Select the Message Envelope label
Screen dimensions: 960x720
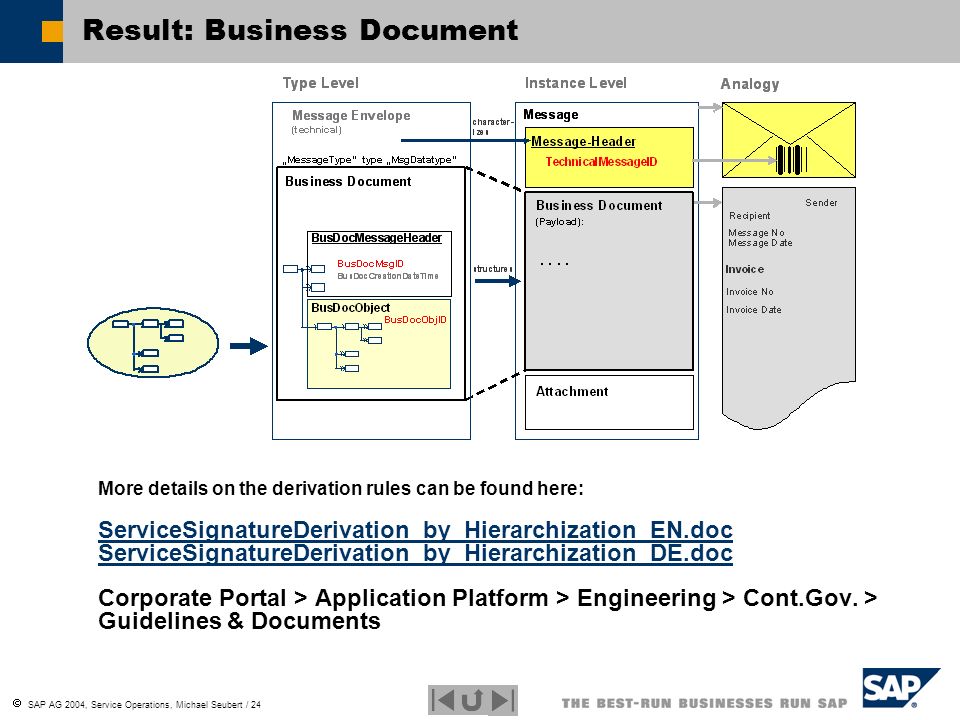[x=351, y=115]
